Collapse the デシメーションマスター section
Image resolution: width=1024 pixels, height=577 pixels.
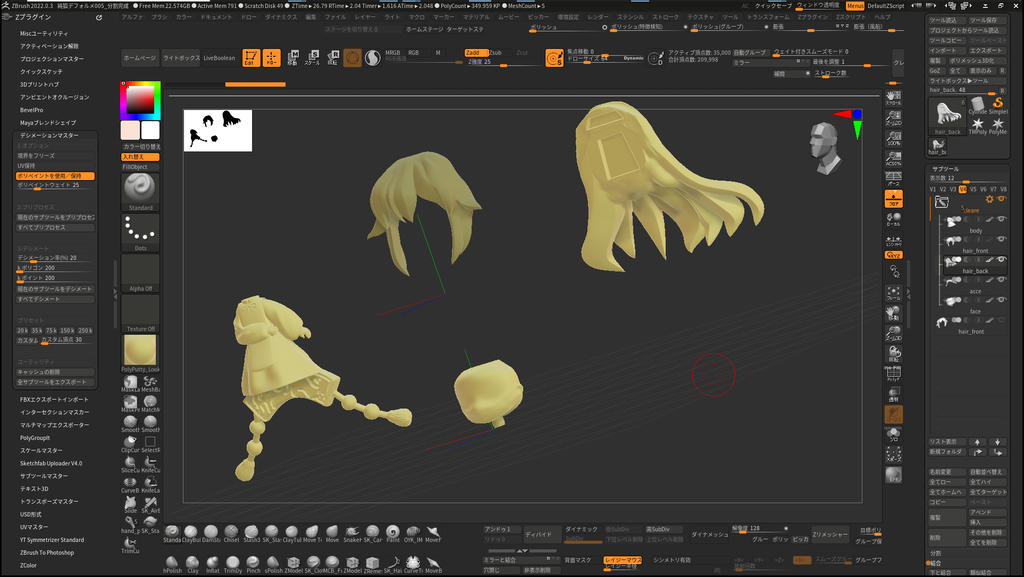click(x=49, y=135)
